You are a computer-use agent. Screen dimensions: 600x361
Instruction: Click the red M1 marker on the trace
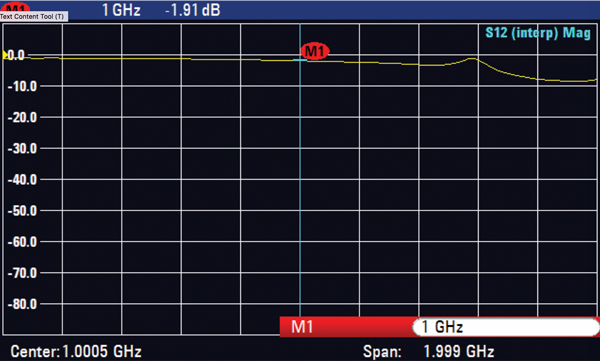[315, 51]
